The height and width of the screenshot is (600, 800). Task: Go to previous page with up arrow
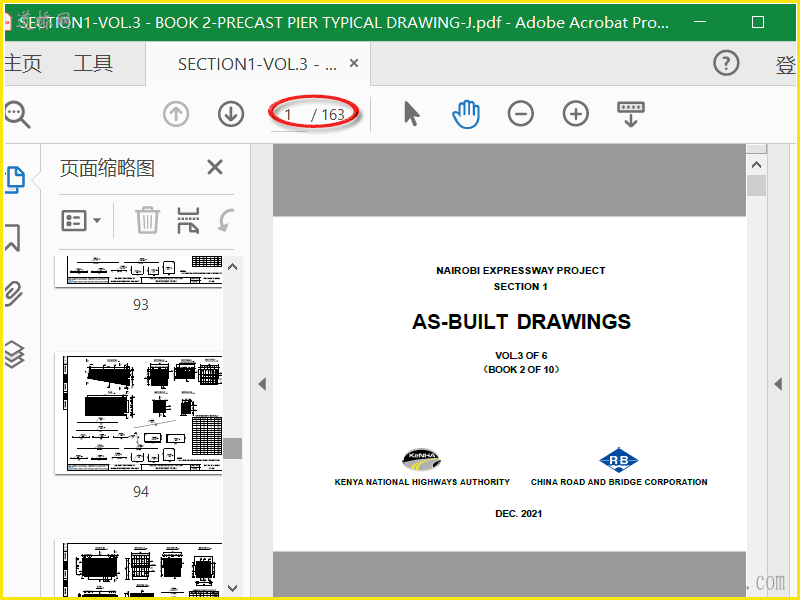(x=176, y=114)
